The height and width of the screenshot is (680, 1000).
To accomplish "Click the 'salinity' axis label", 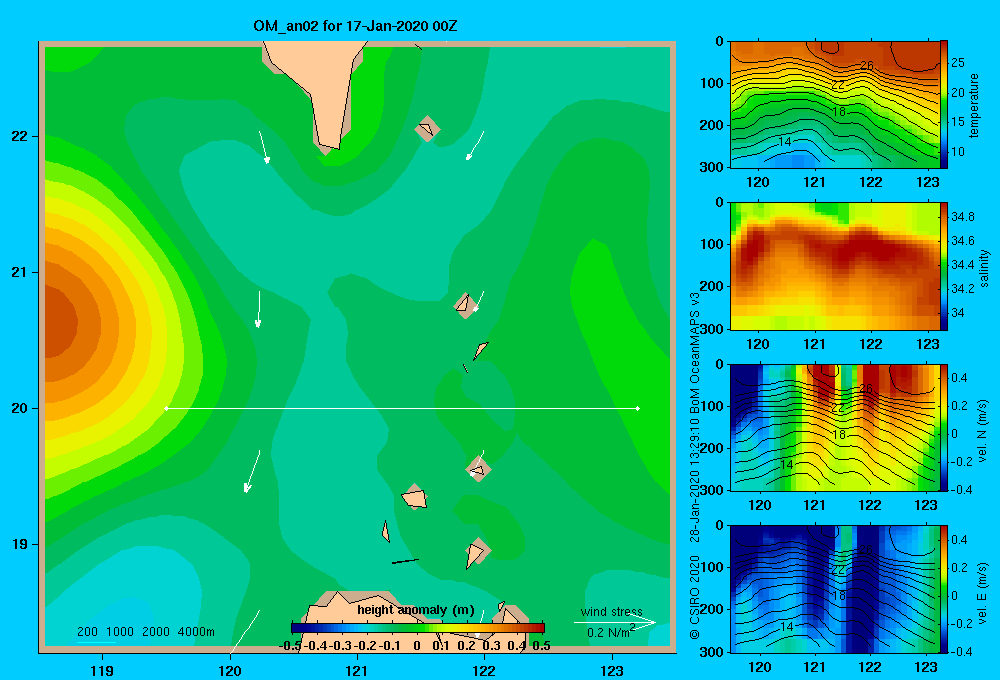I will point(984,267).
